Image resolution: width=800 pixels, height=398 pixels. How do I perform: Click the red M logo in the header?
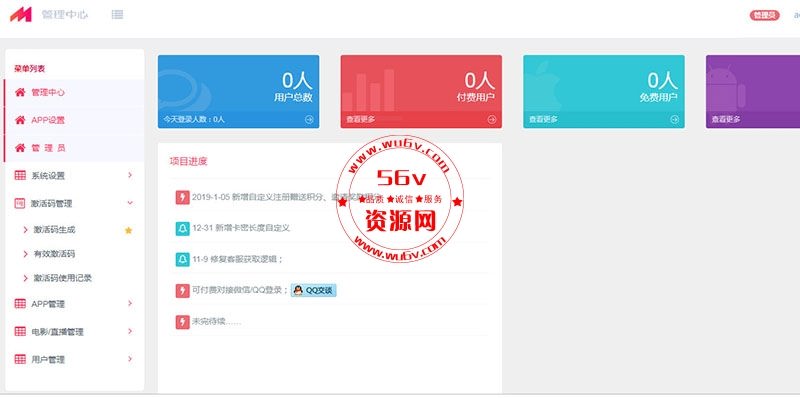click(x=21, y=14)
